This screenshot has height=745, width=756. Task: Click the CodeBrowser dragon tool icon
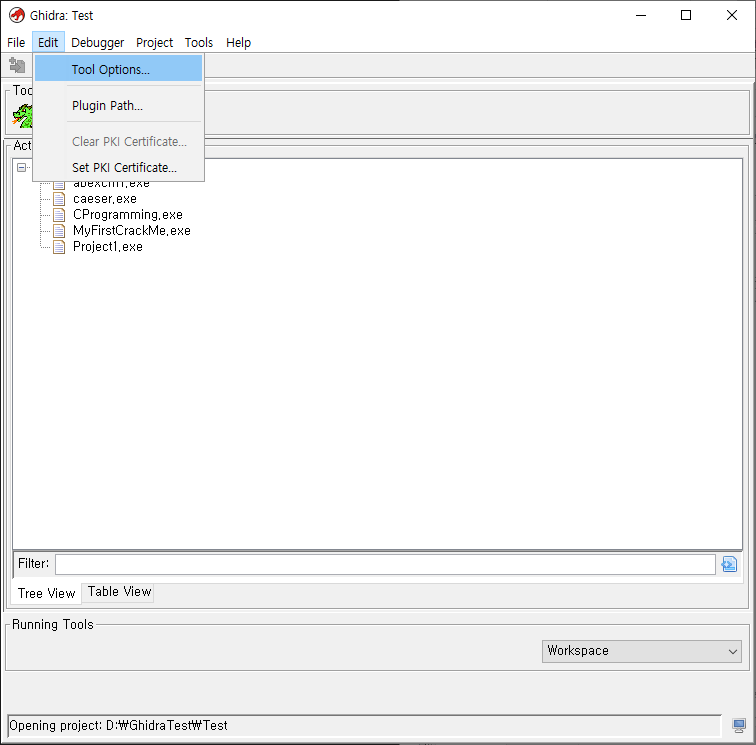(23, 116)
